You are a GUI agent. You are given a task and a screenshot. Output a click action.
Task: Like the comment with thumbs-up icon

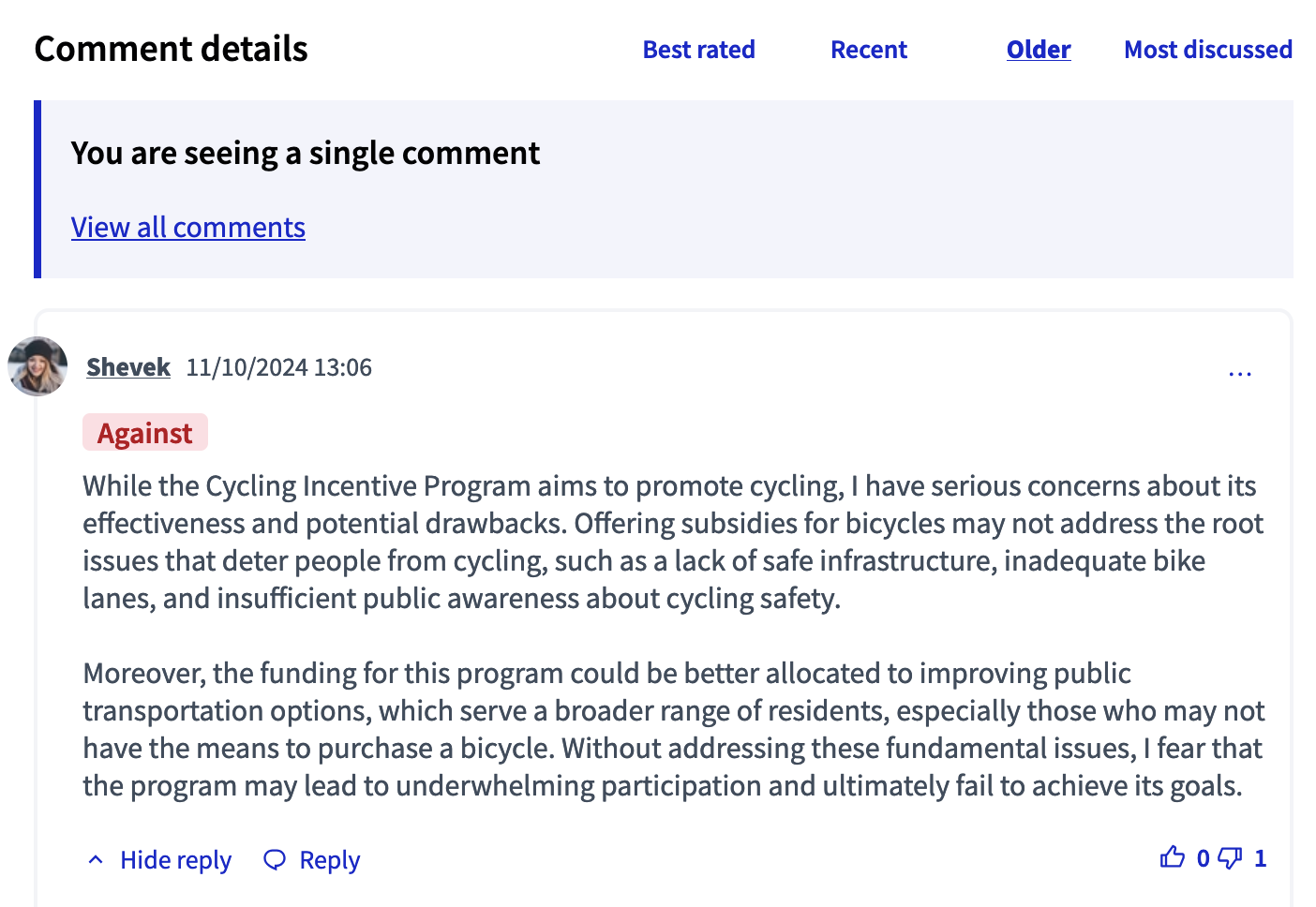(x=1172, y=857)
